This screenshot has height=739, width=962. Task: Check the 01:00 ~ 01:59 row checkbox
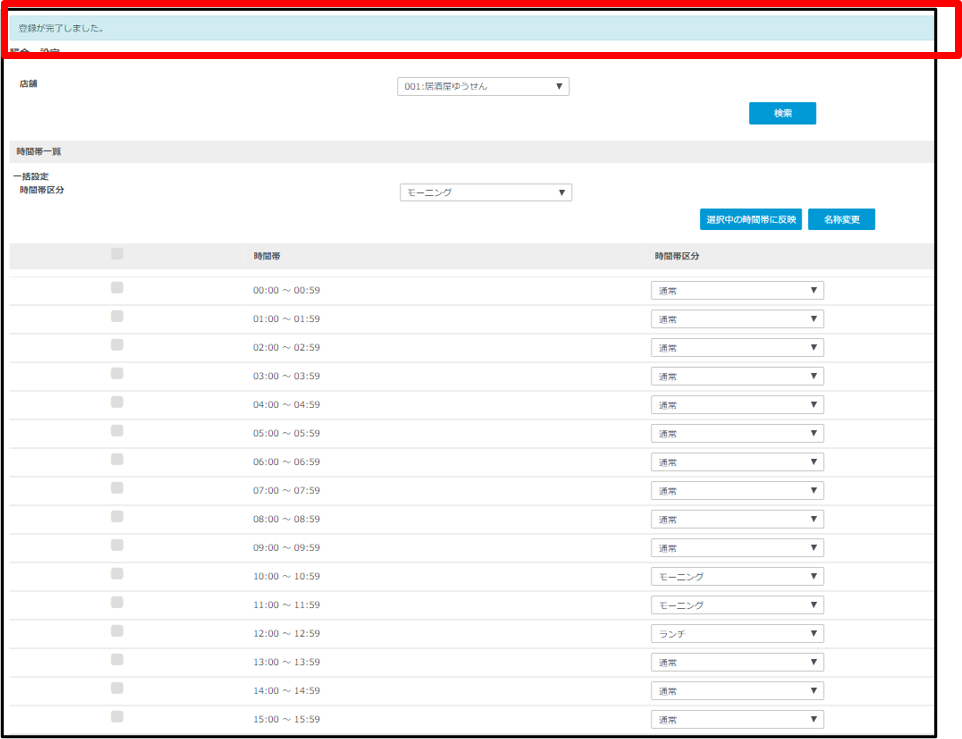pos(117,316)
